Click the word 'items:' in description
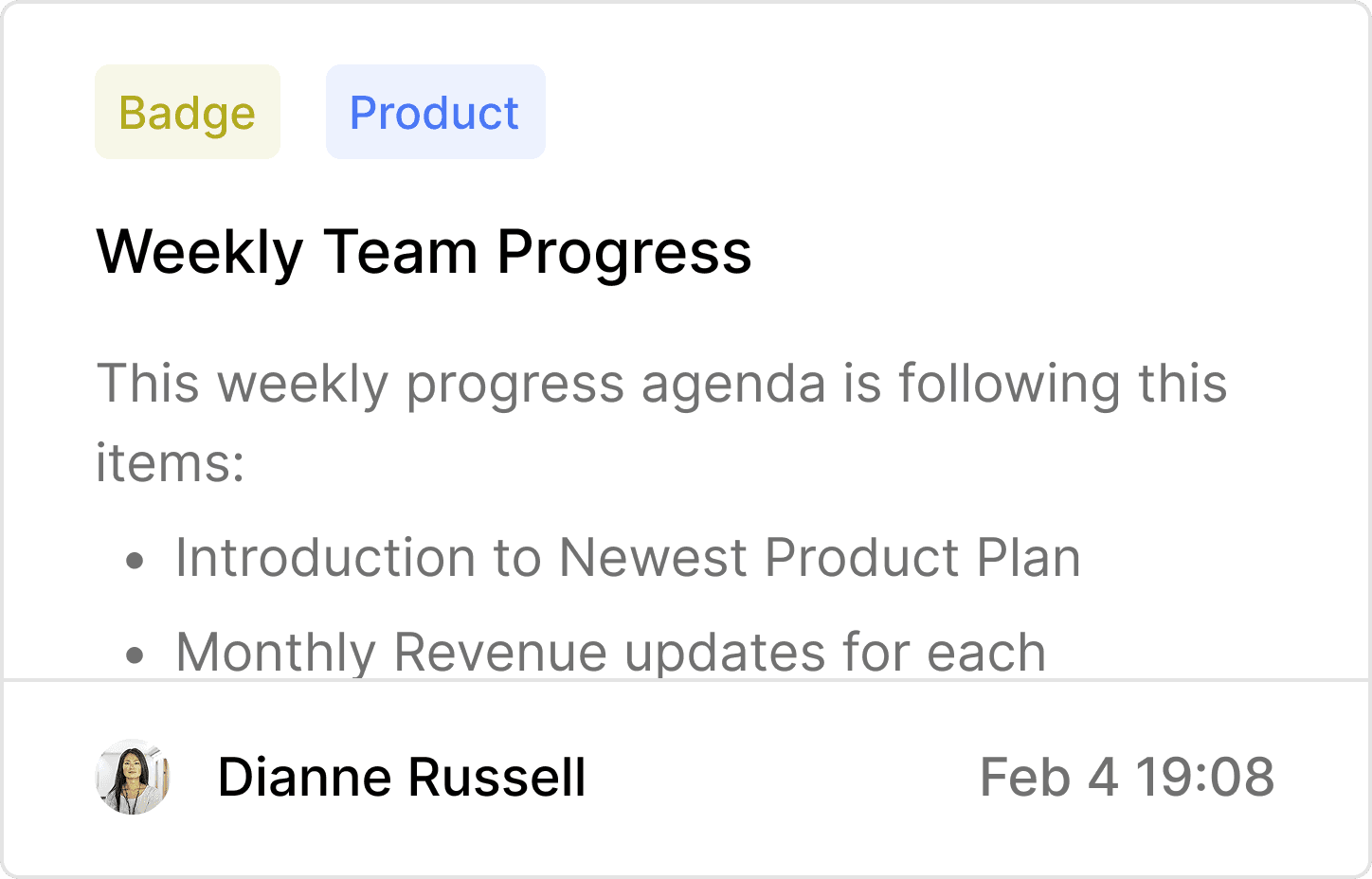This screenshot has width=1372, height=879. coord(171,463)
